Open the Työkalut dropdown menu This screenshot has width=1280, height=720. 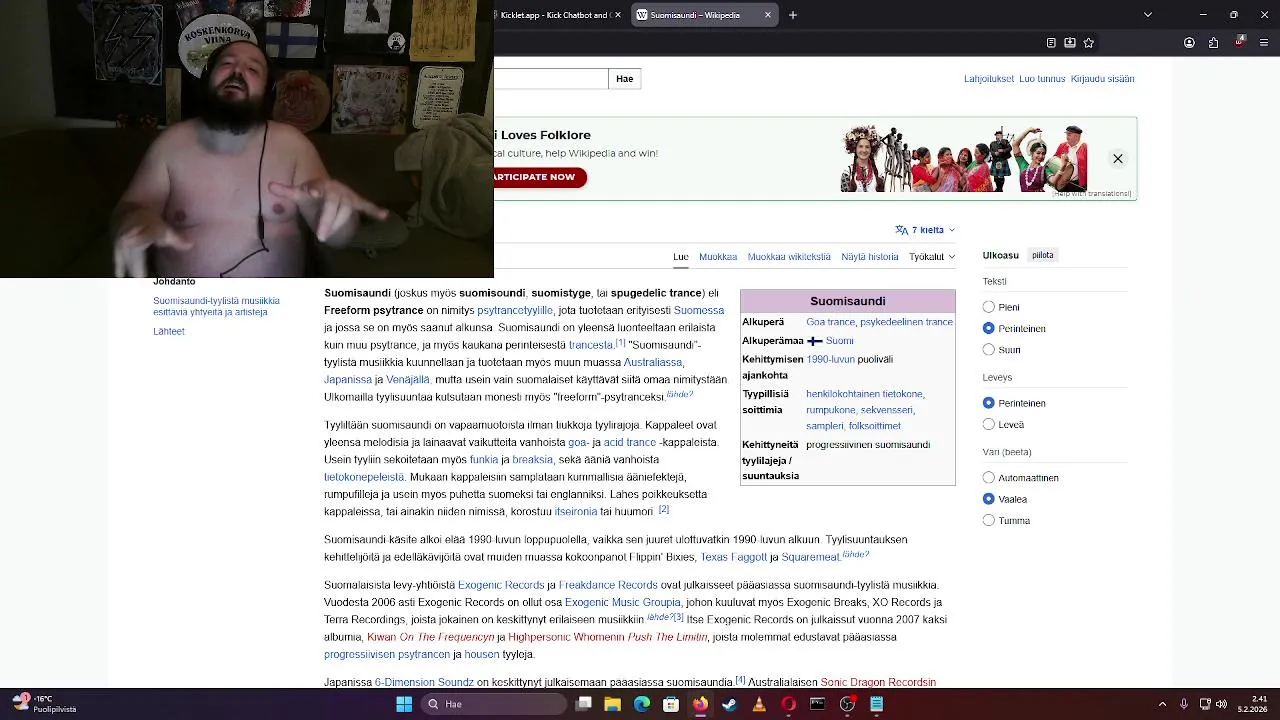point(931,257)
